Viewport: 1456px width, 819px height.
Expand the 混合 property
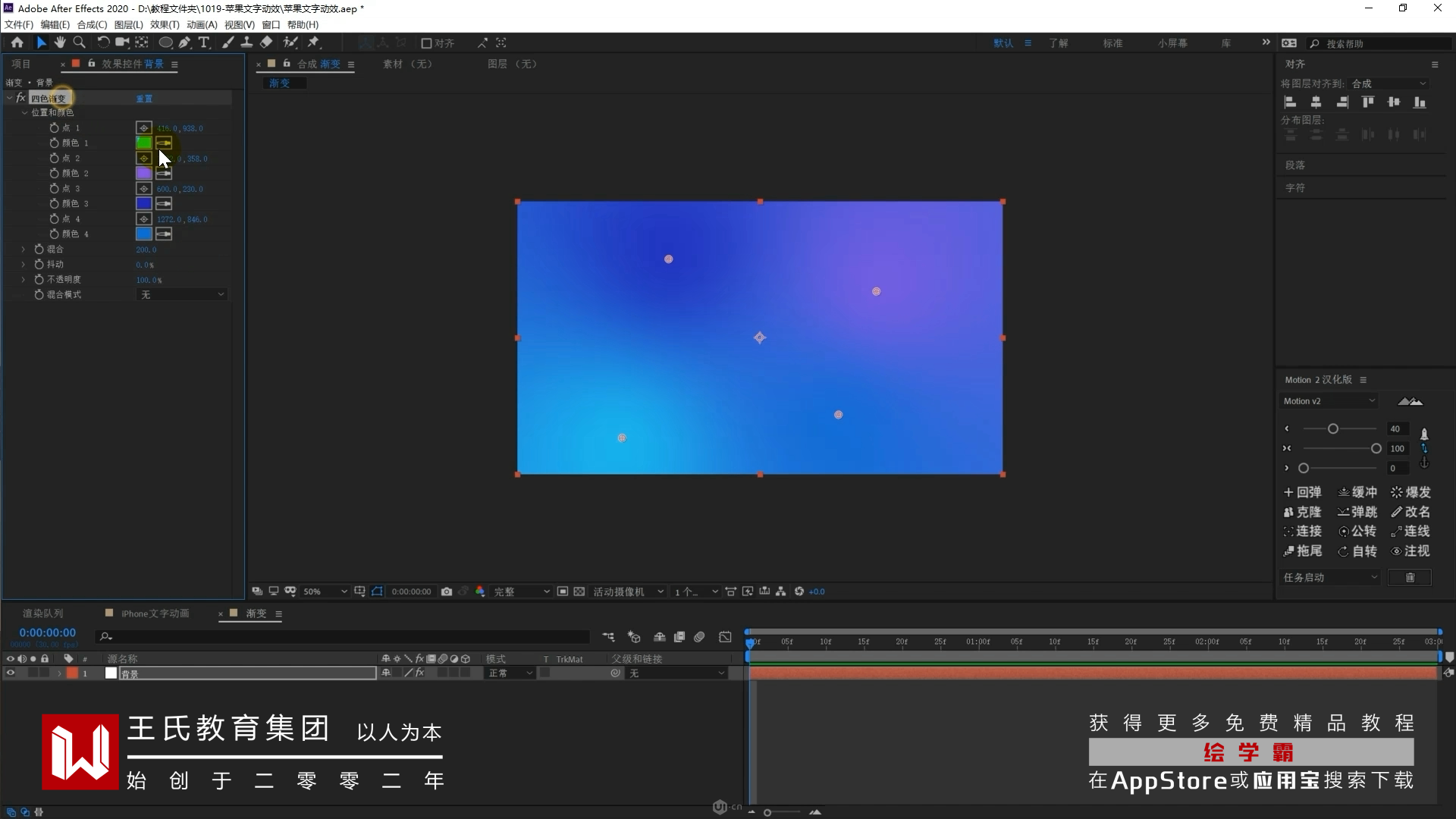pos(24,249)
